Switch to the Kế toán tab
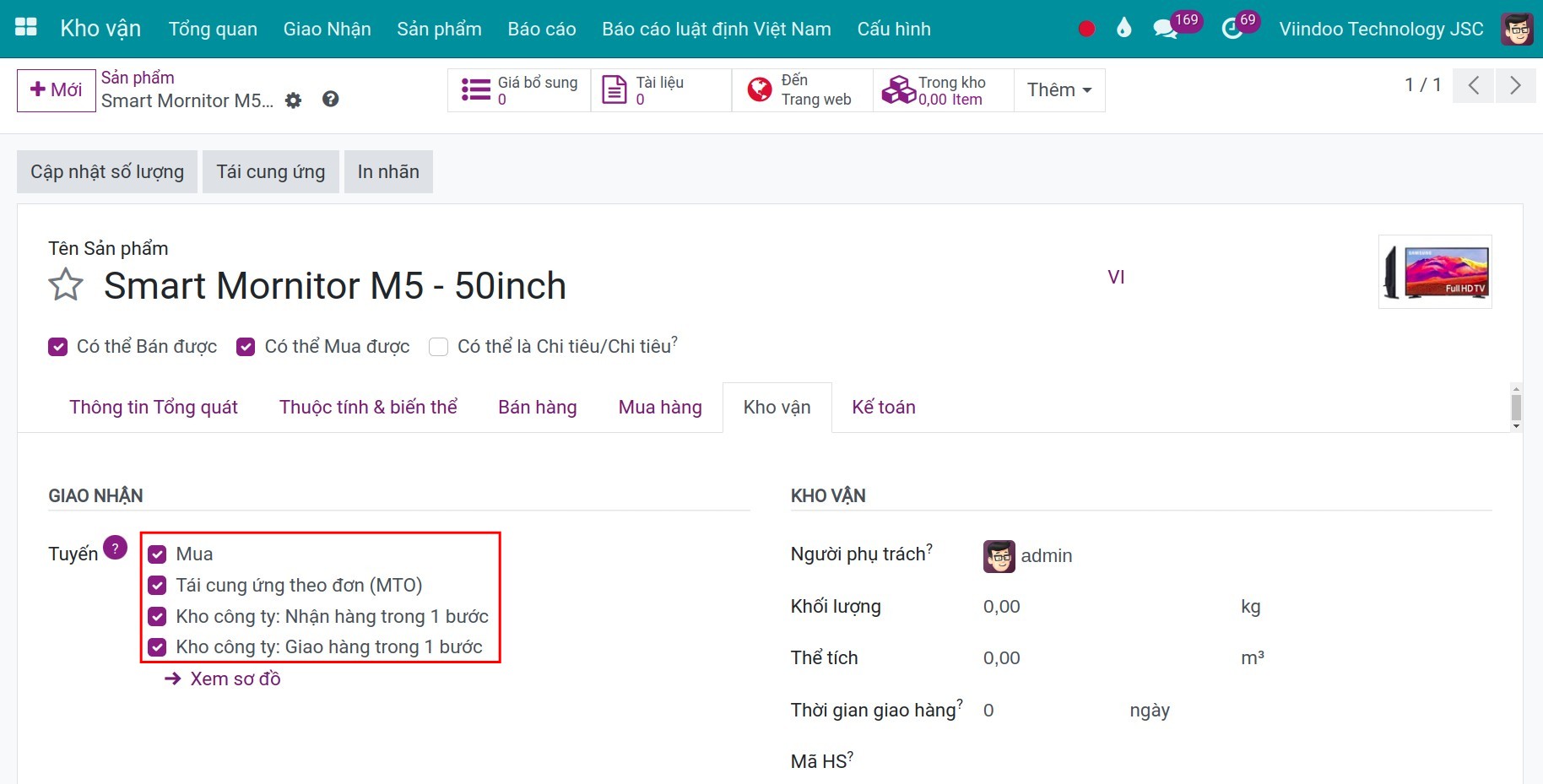 coord(883,408)
